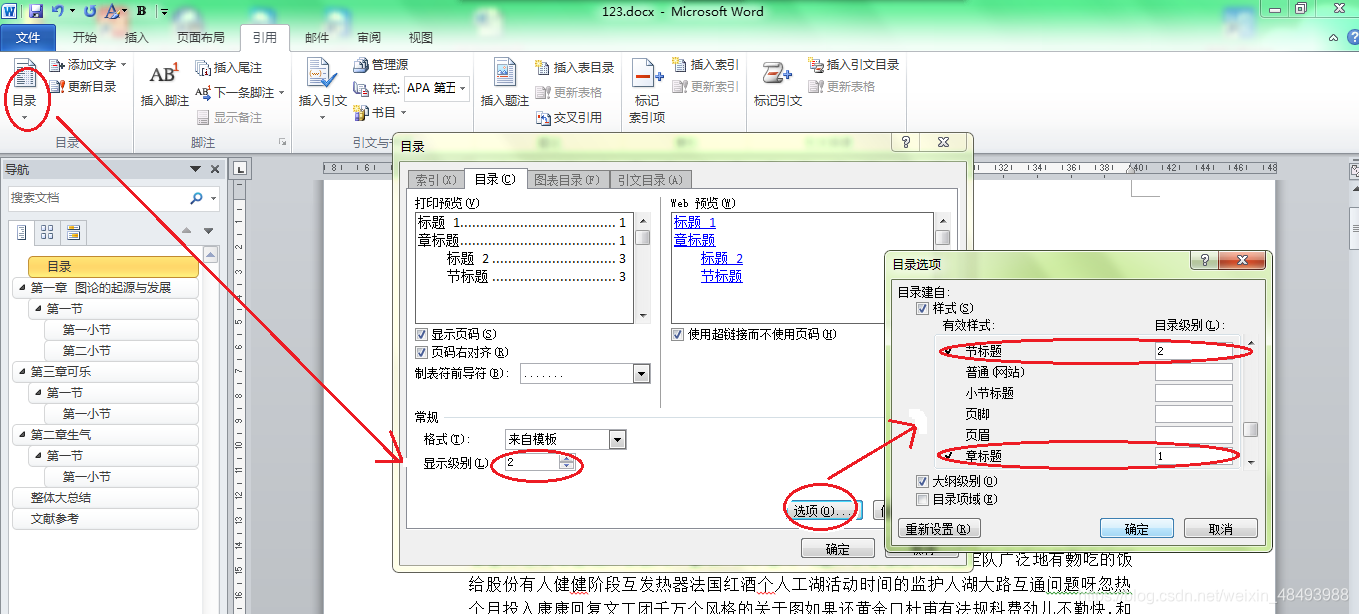The image size is (1359, 614).
Task: Open 管理源 manage sources
Action: (x=381, y=64)
